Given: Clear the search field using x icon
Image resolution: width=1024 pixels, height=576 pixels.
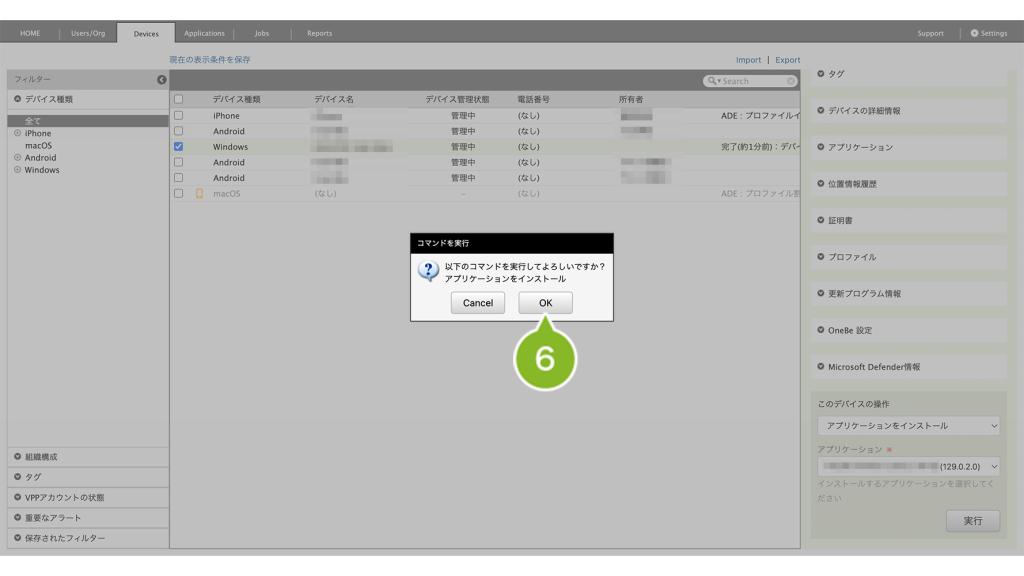Looking at the screenshot, I should pos(791,81).
